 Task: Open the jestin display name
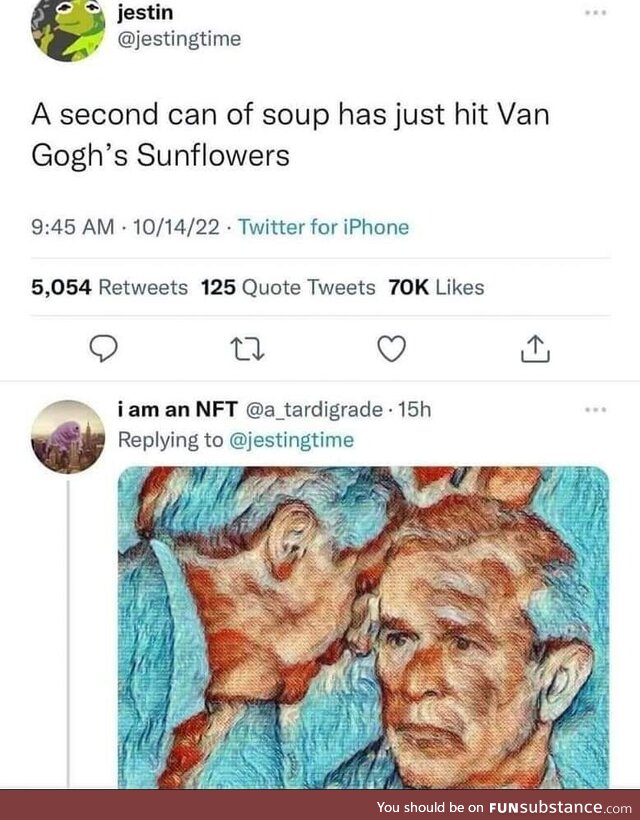click(x=147, y=15)
